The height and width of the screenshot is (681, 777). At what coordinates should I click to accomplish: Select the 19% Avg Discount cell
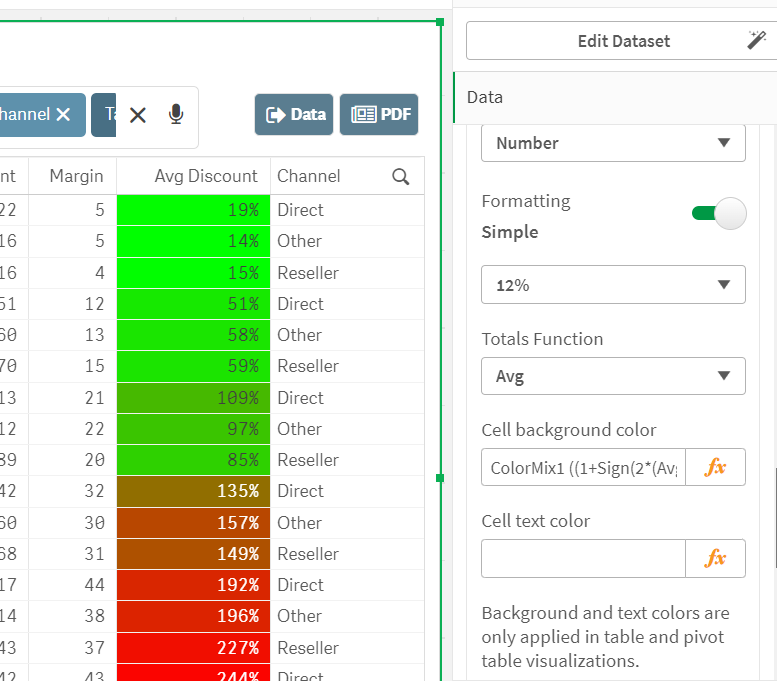coord(193,210)
